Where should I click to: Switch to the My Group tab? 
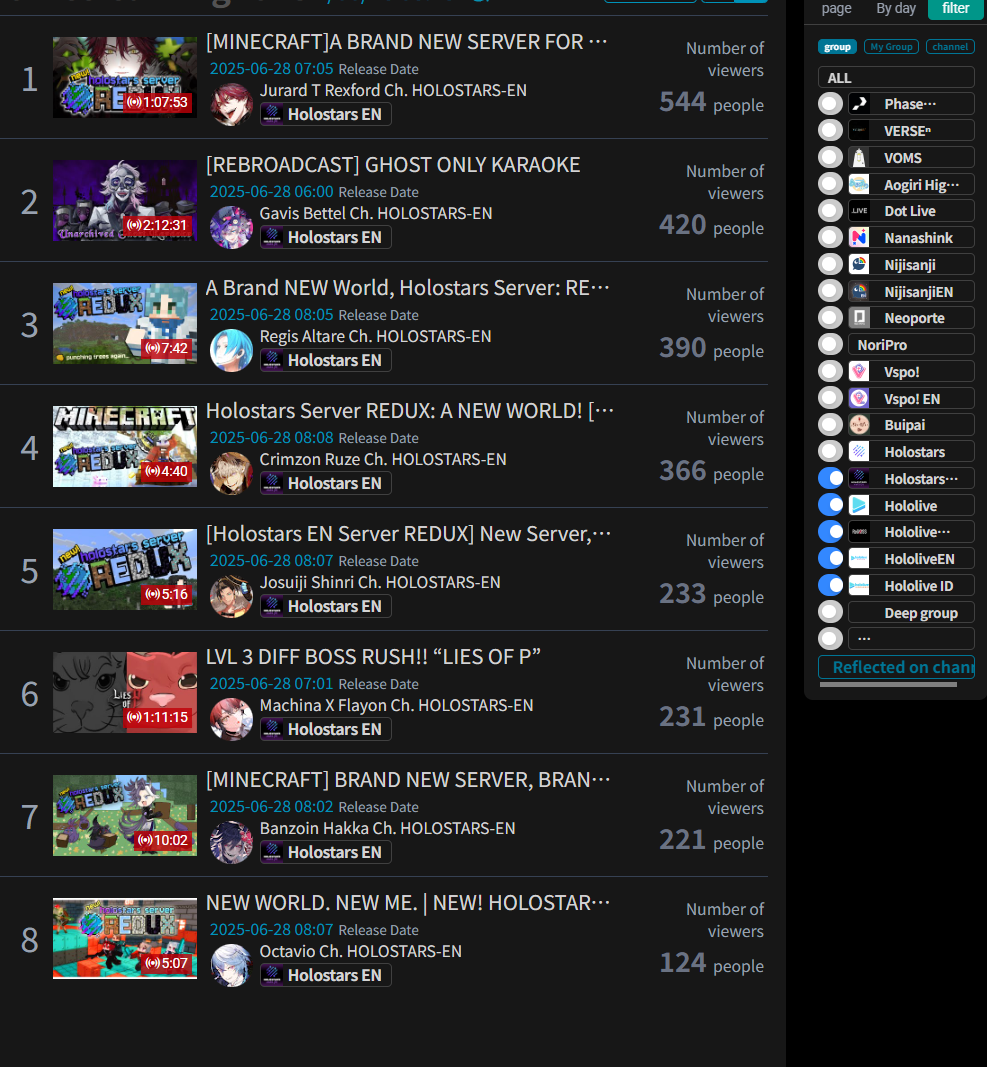891,47
